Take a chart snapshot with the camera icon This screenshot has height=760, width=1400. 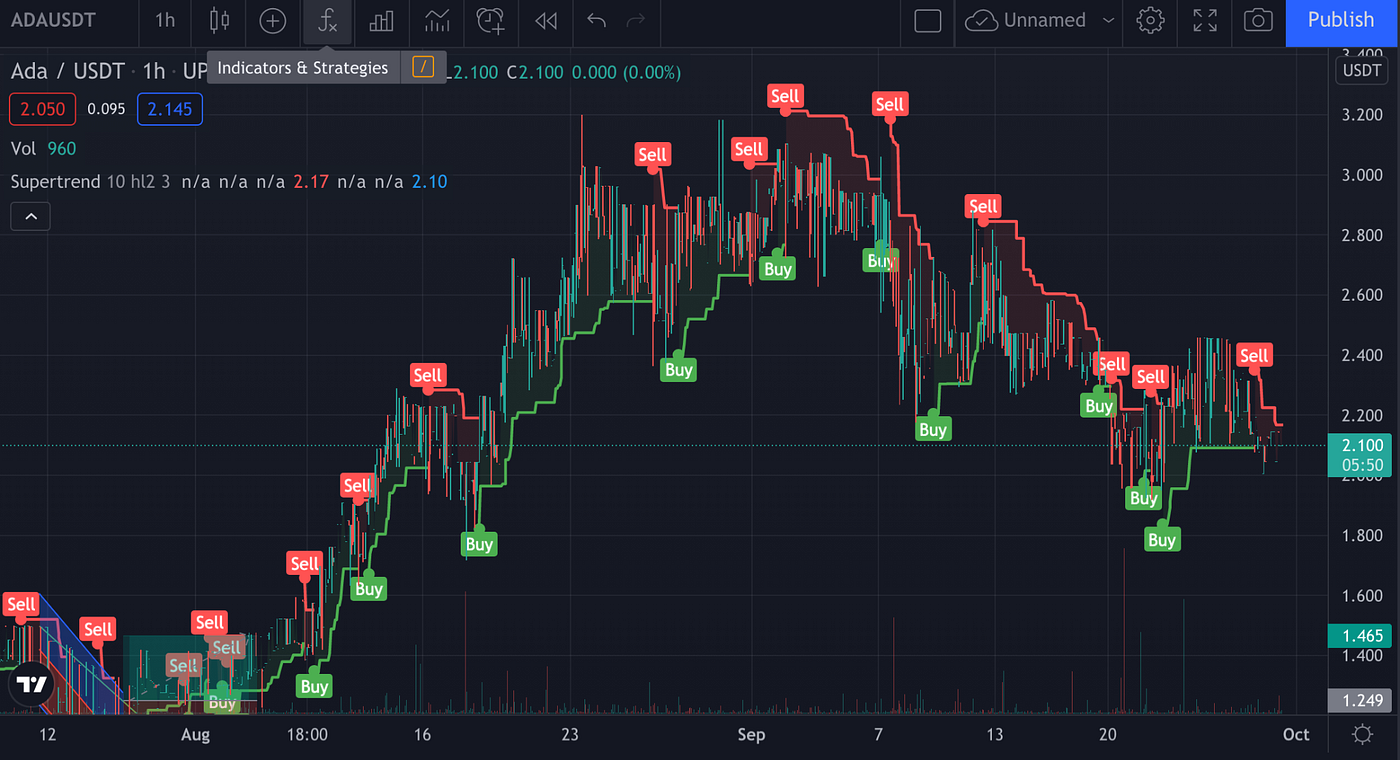pos(1257,21)
